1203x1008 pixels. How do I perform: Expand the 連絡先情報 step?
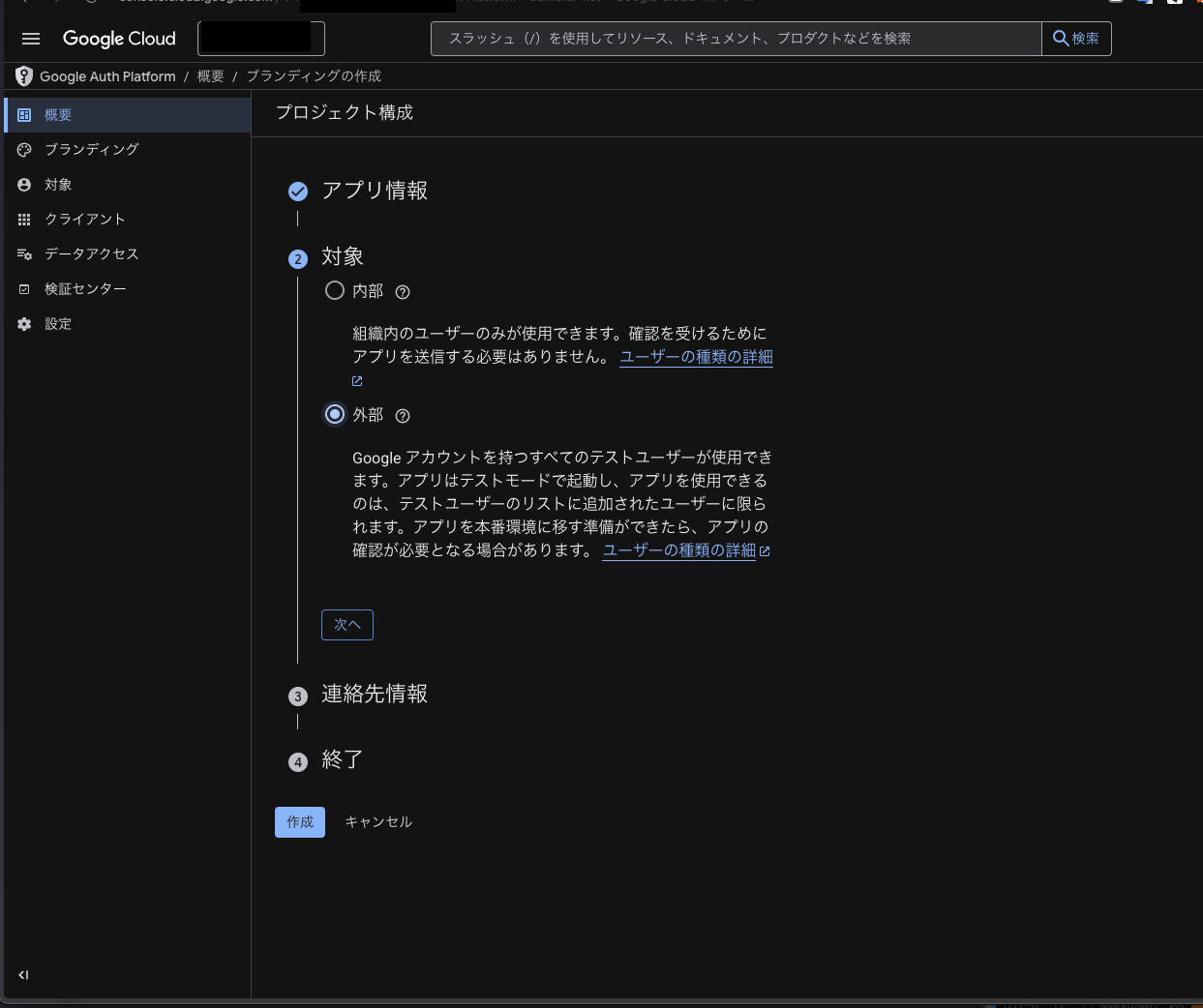pyautogui.click(x=374, y=695)
